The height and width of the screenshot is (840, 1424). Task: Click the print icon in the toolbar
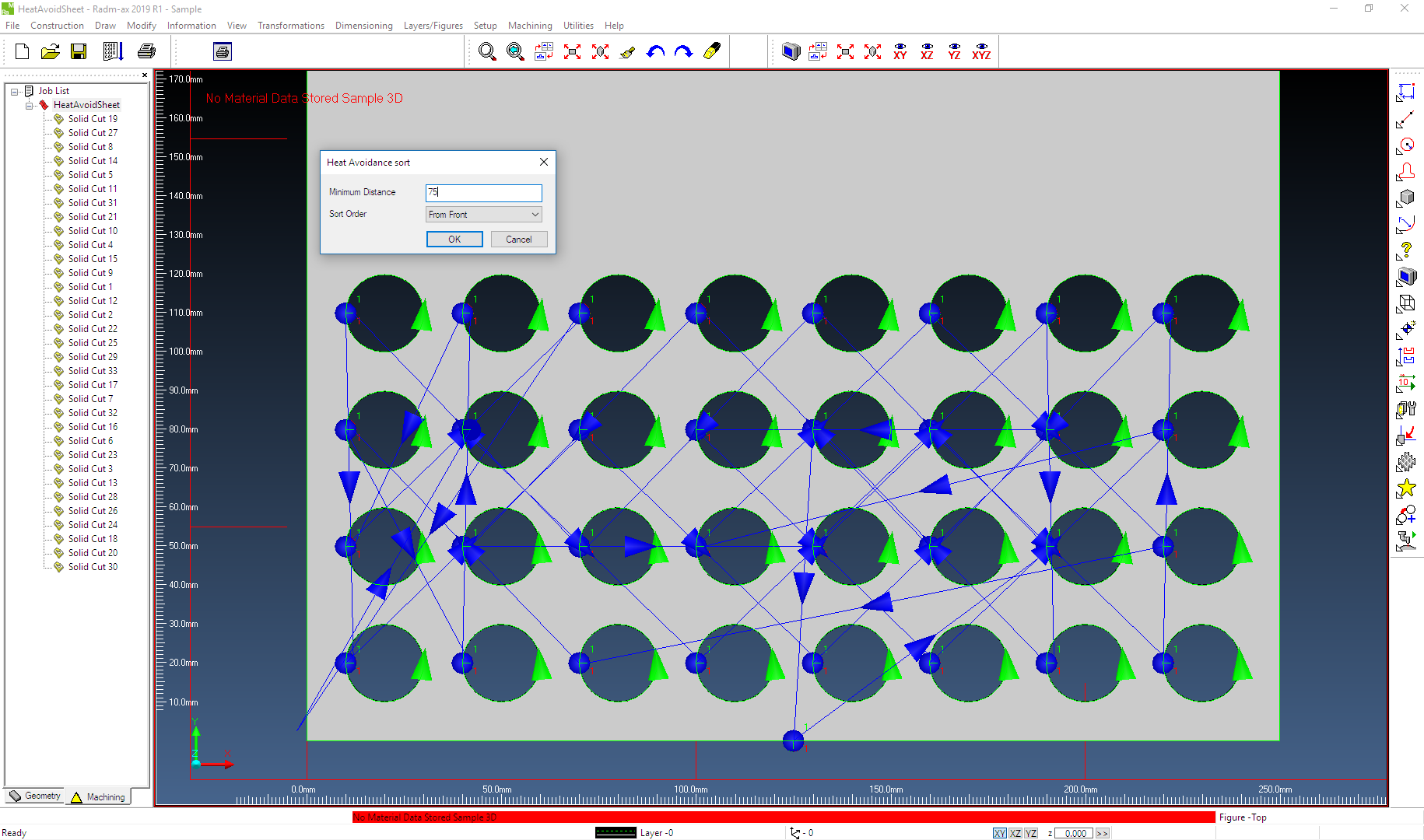146,52
